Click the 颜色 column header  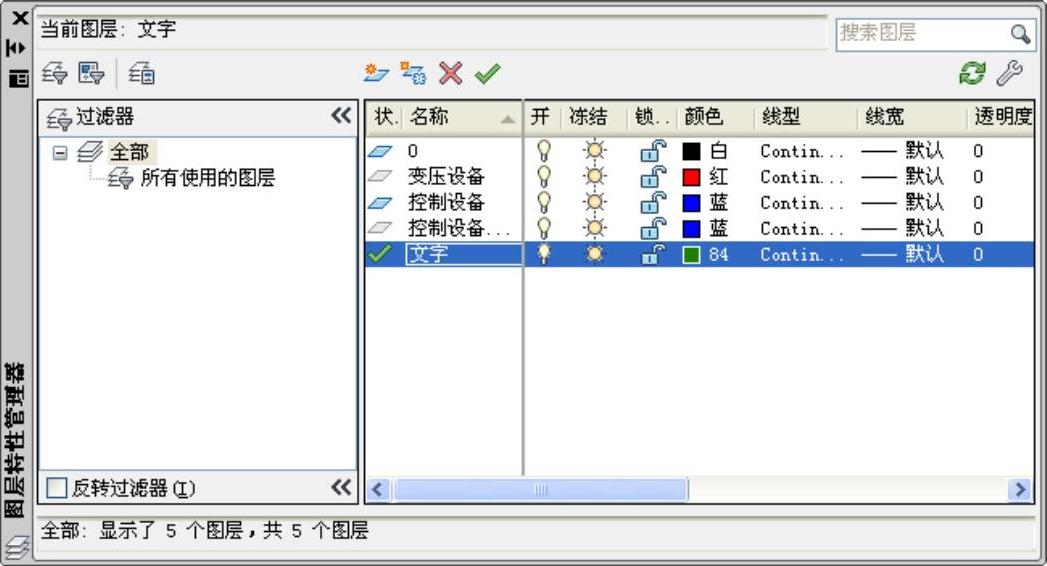703,117
